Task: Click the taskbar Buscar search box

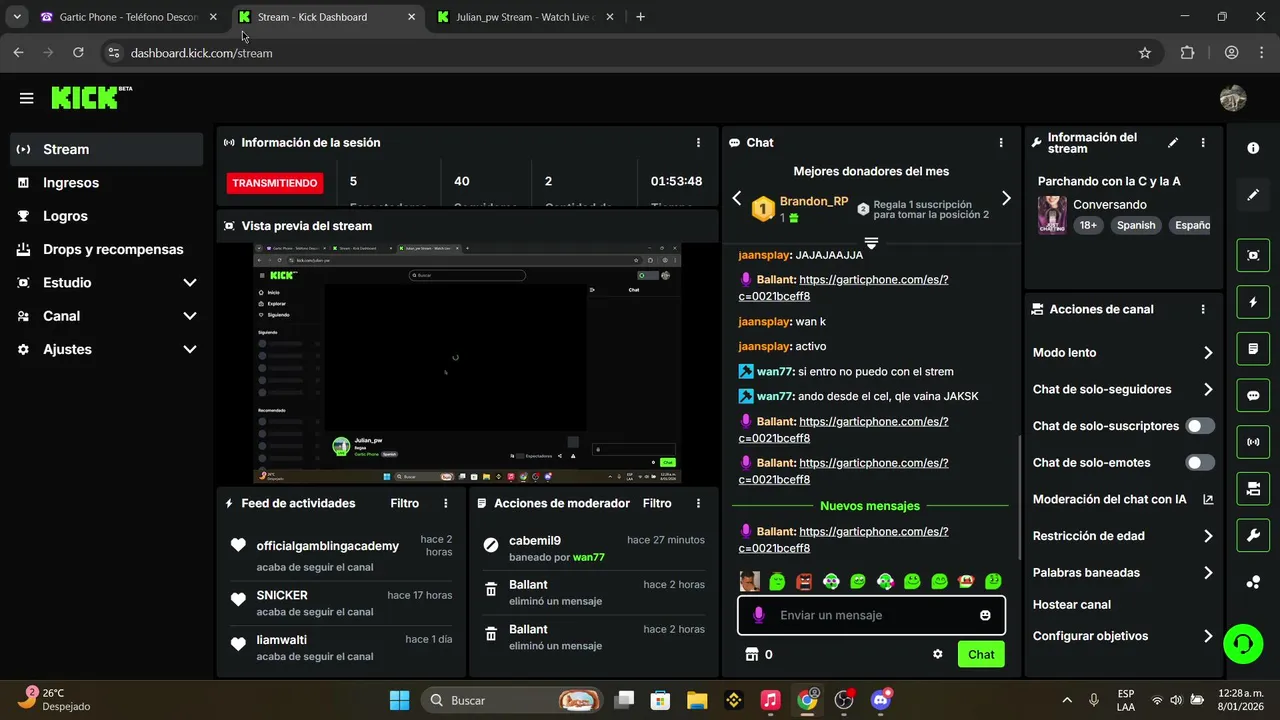Action: [x=513, y=700]
